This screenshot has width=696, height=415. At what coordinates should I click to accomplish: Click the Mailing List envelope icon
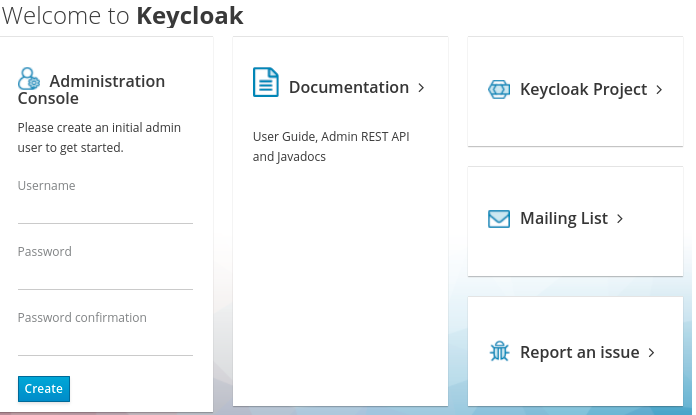(x=499, y=219)
